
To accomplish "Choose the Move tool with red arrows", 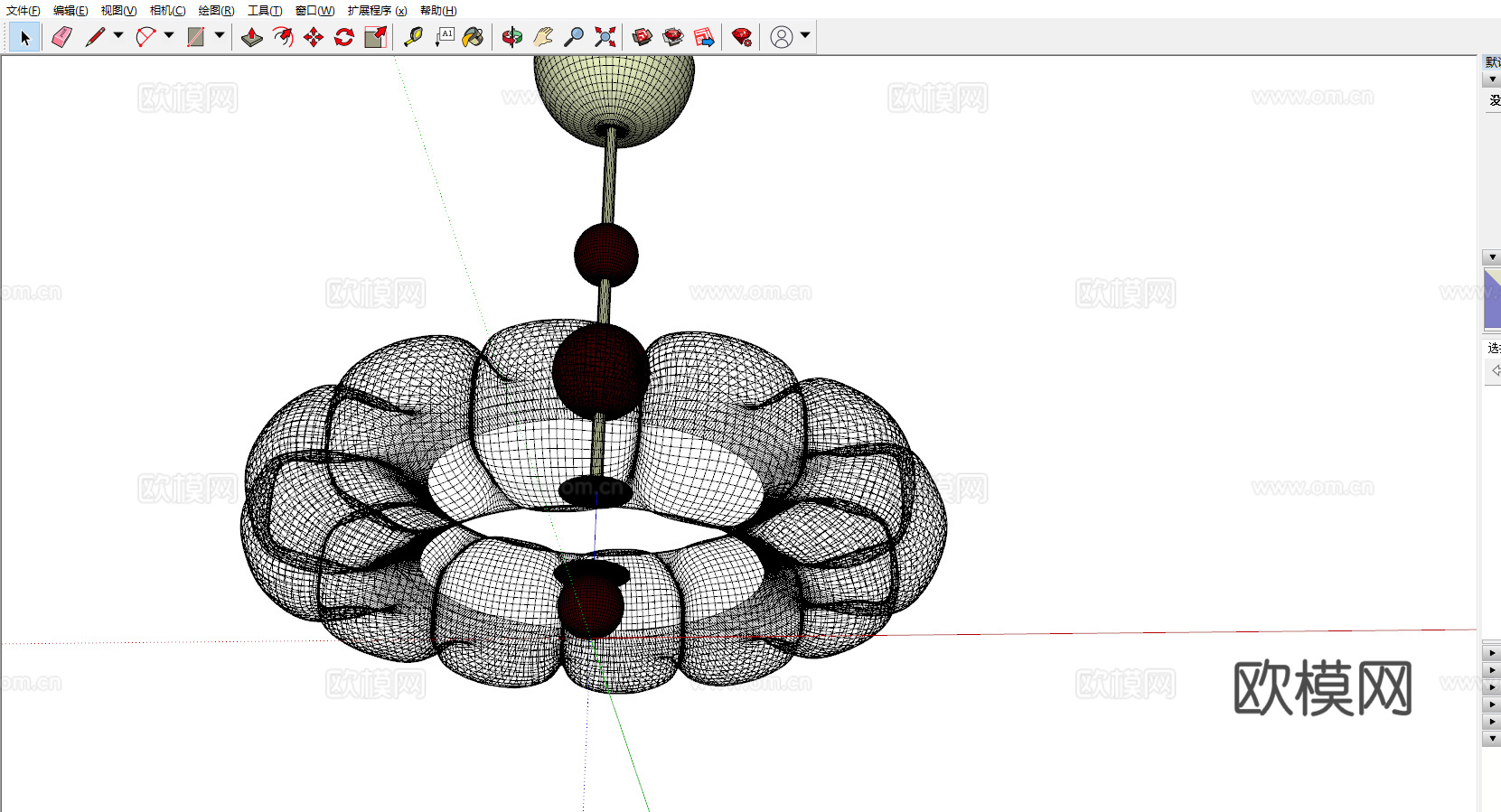I will point(314,37).
